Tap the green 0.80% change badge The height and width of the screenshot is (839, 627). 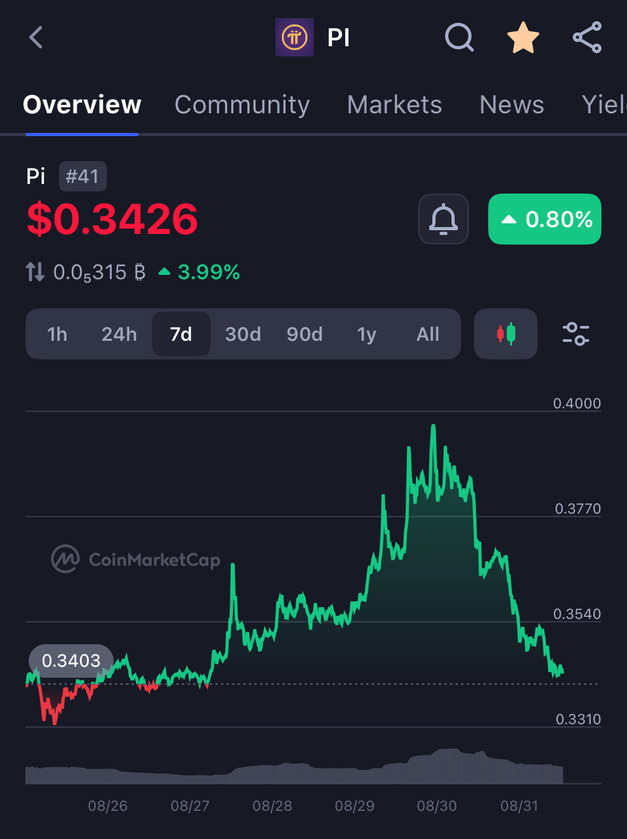[x=545, y=219]
